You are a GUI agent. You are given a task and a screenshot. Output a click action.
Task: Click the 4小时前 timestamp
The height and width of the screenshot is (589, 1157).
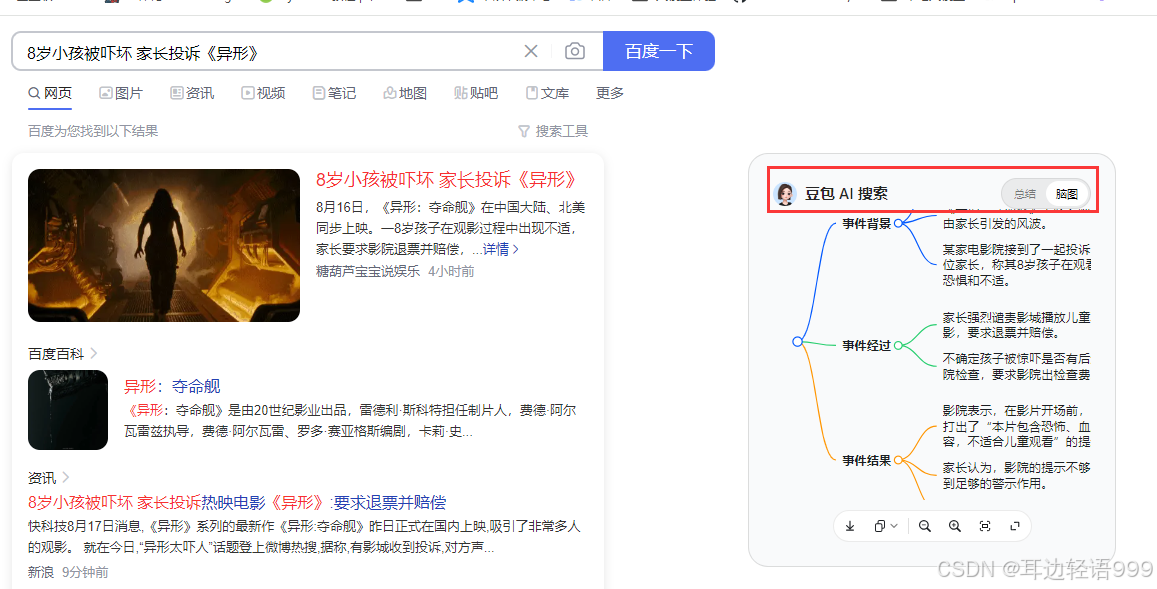[451, 272]
